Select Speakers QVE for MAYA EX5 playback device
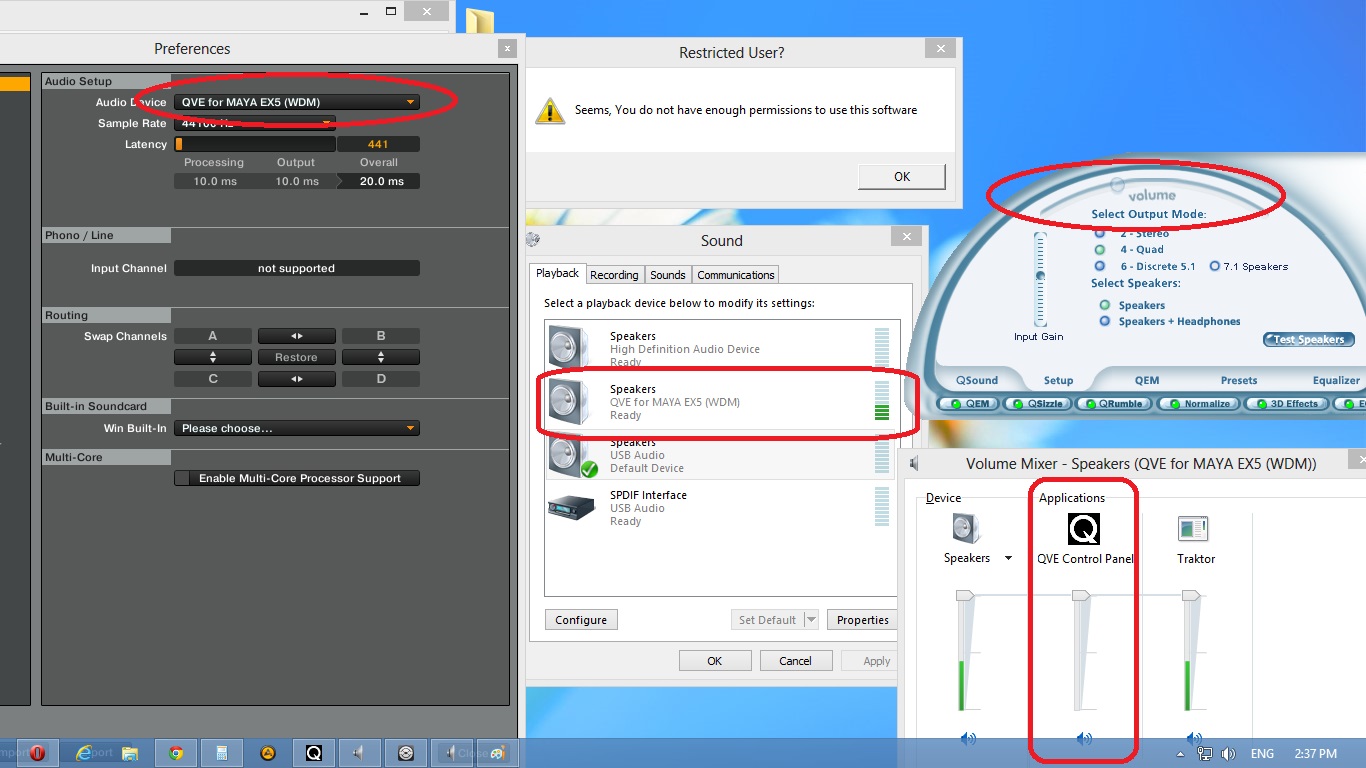The height and width of the screenshot is (768, 1366). [x=724, y=402]
